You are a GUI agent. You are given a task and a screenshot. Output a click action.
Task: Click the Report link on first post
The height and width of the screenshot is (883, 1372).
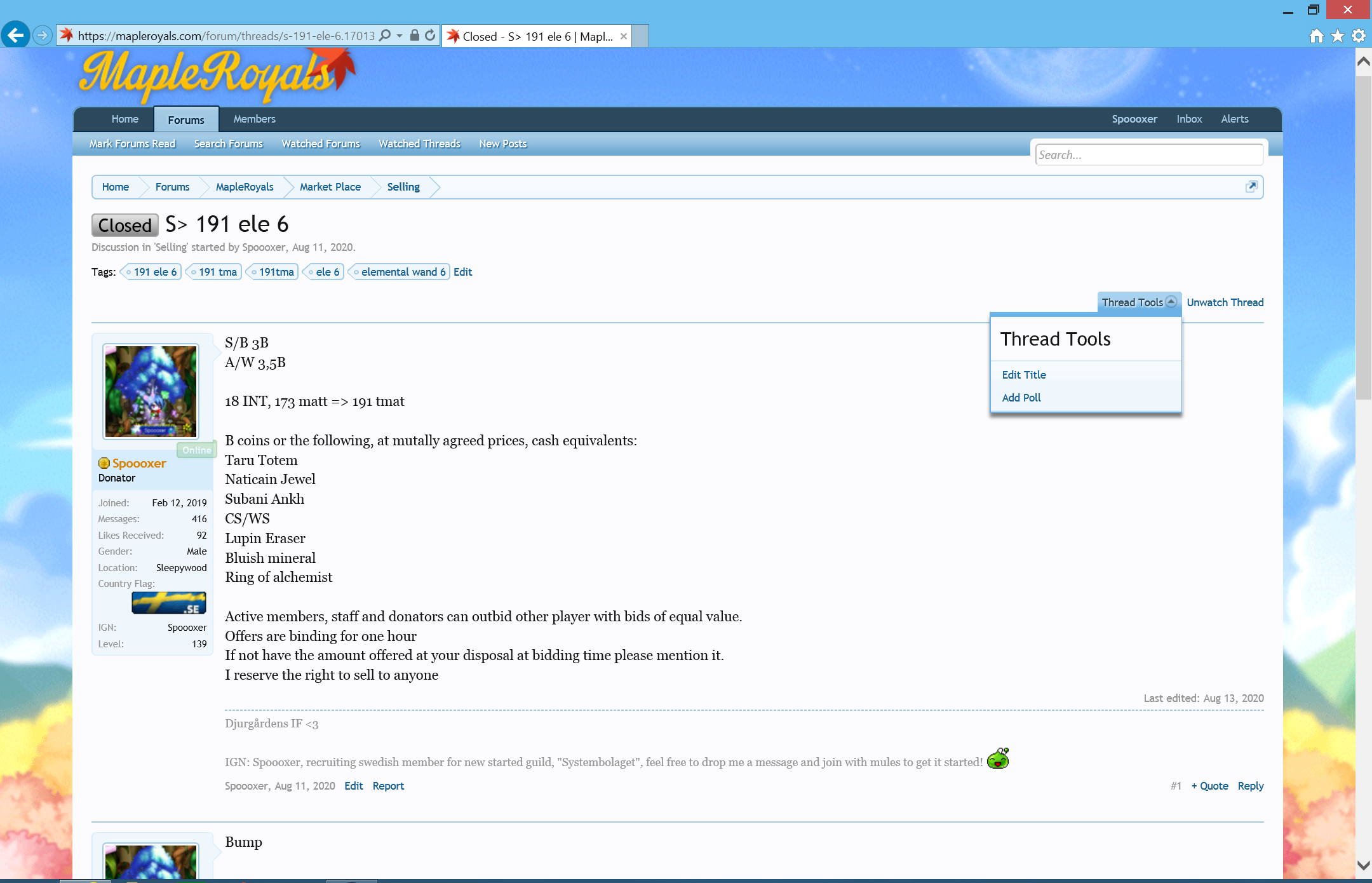click(388, 786)
